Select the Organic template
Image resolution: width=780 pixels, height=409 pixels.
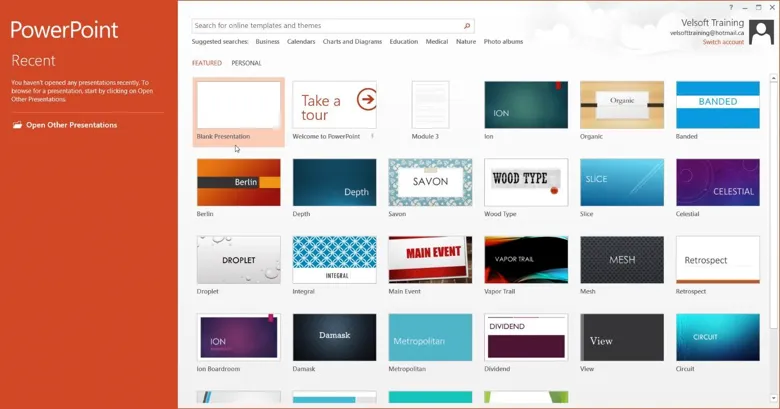(622, 105)
